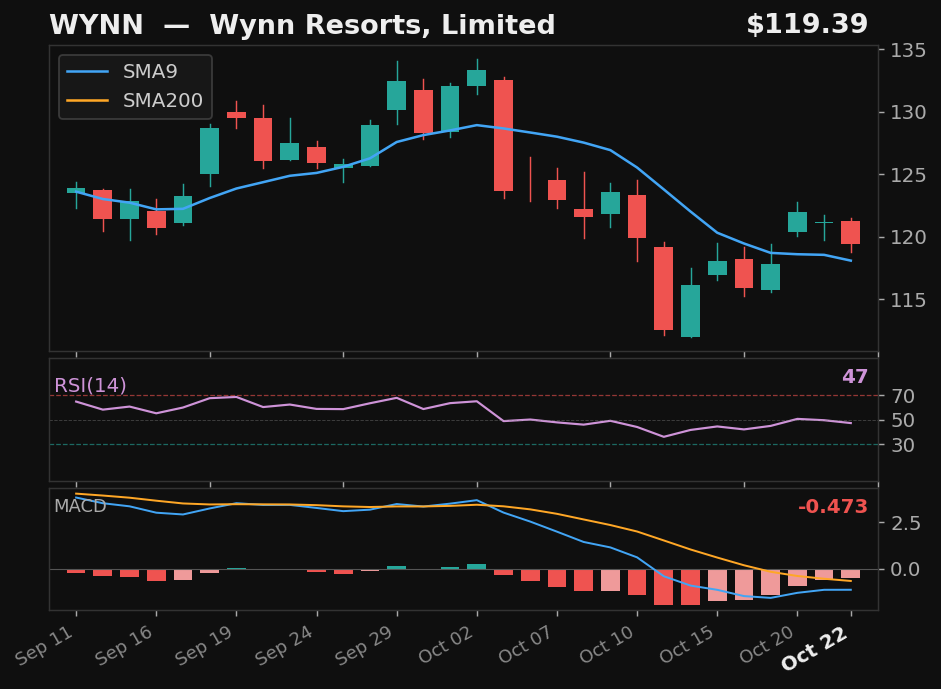Click the Sep 16 date label
Screen dimensions: 941x689
[125, 644]
